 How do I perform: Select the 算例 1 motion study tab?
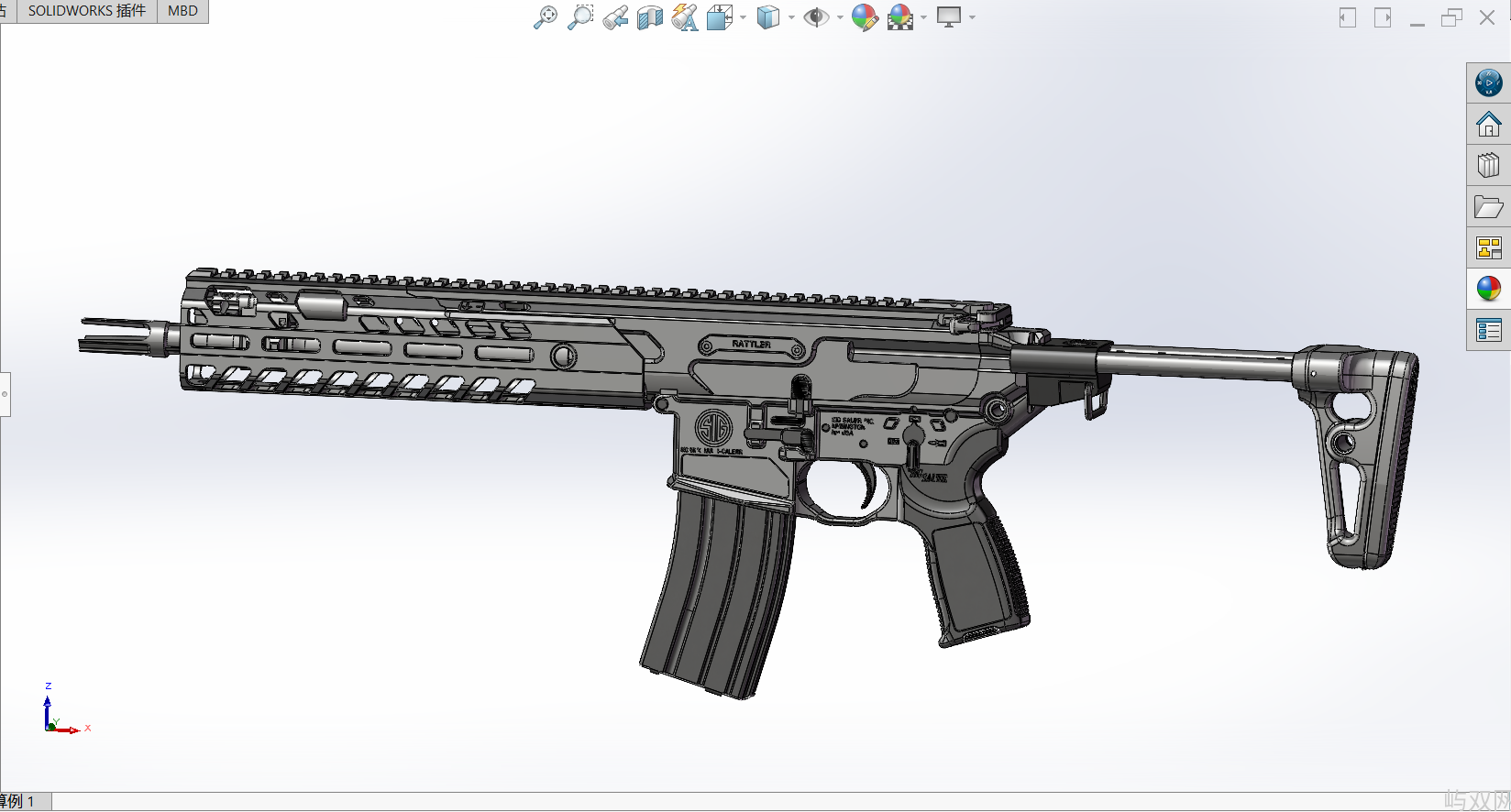point(20,802)
